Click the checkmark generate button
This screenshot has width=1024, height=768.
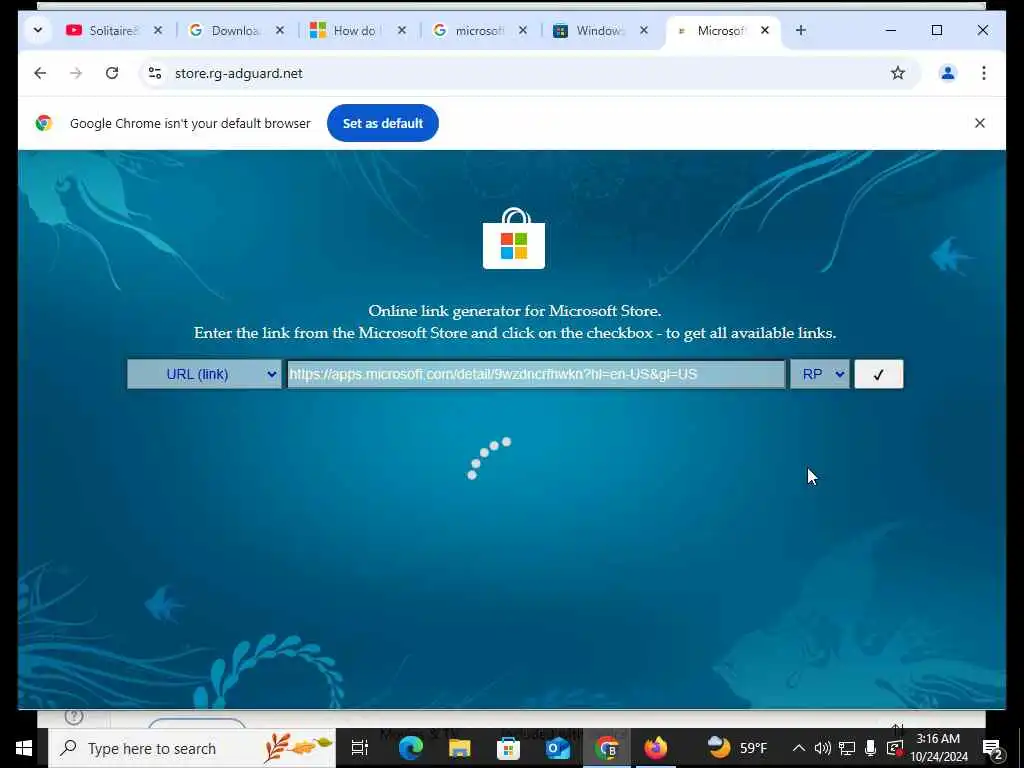coord(878,374)
